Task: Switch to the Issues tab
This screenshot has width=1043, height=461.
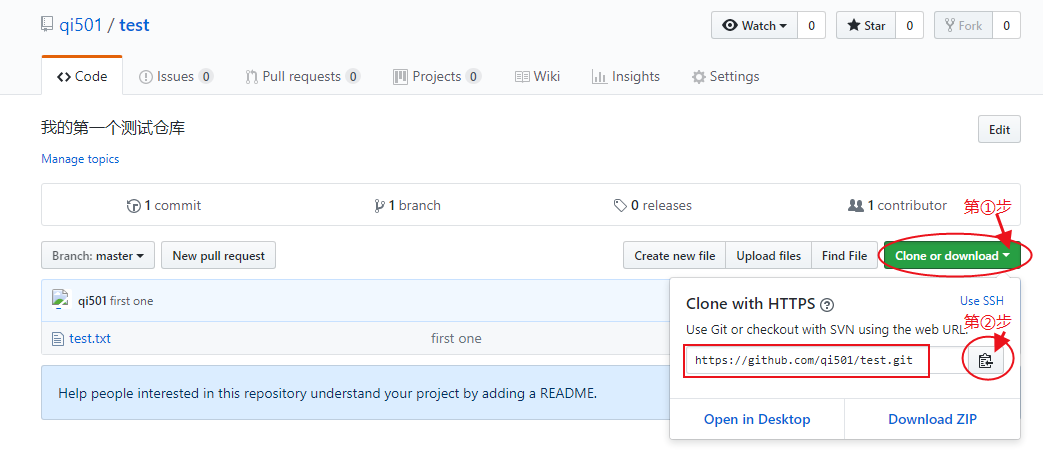Action: pyautogui.click(x=176, y=77)
